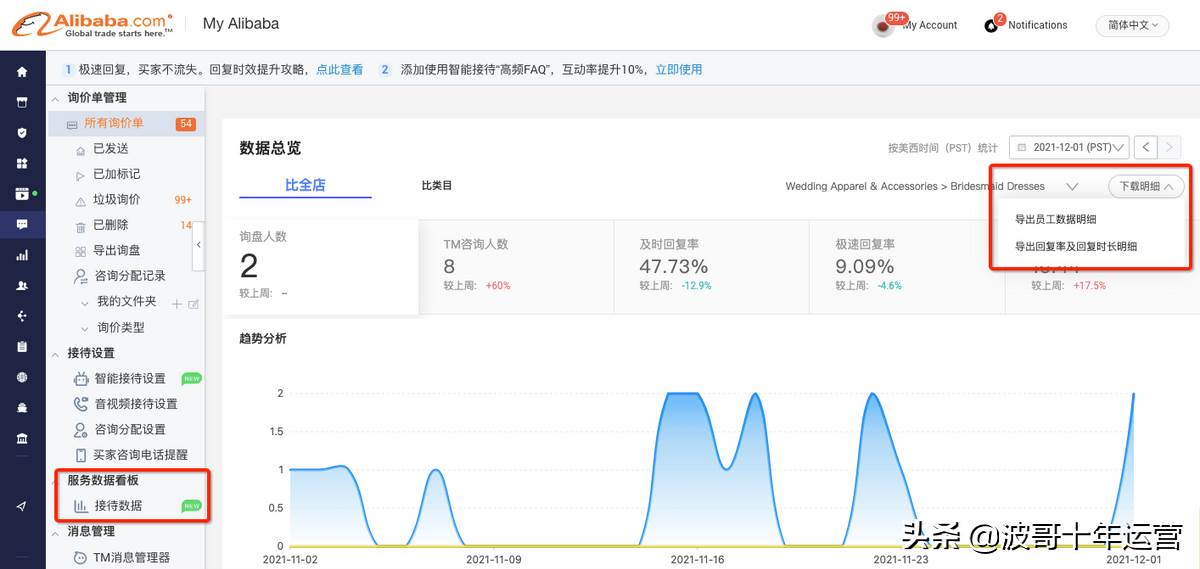Click the 接待设置 section header

(x=91, y=353)
